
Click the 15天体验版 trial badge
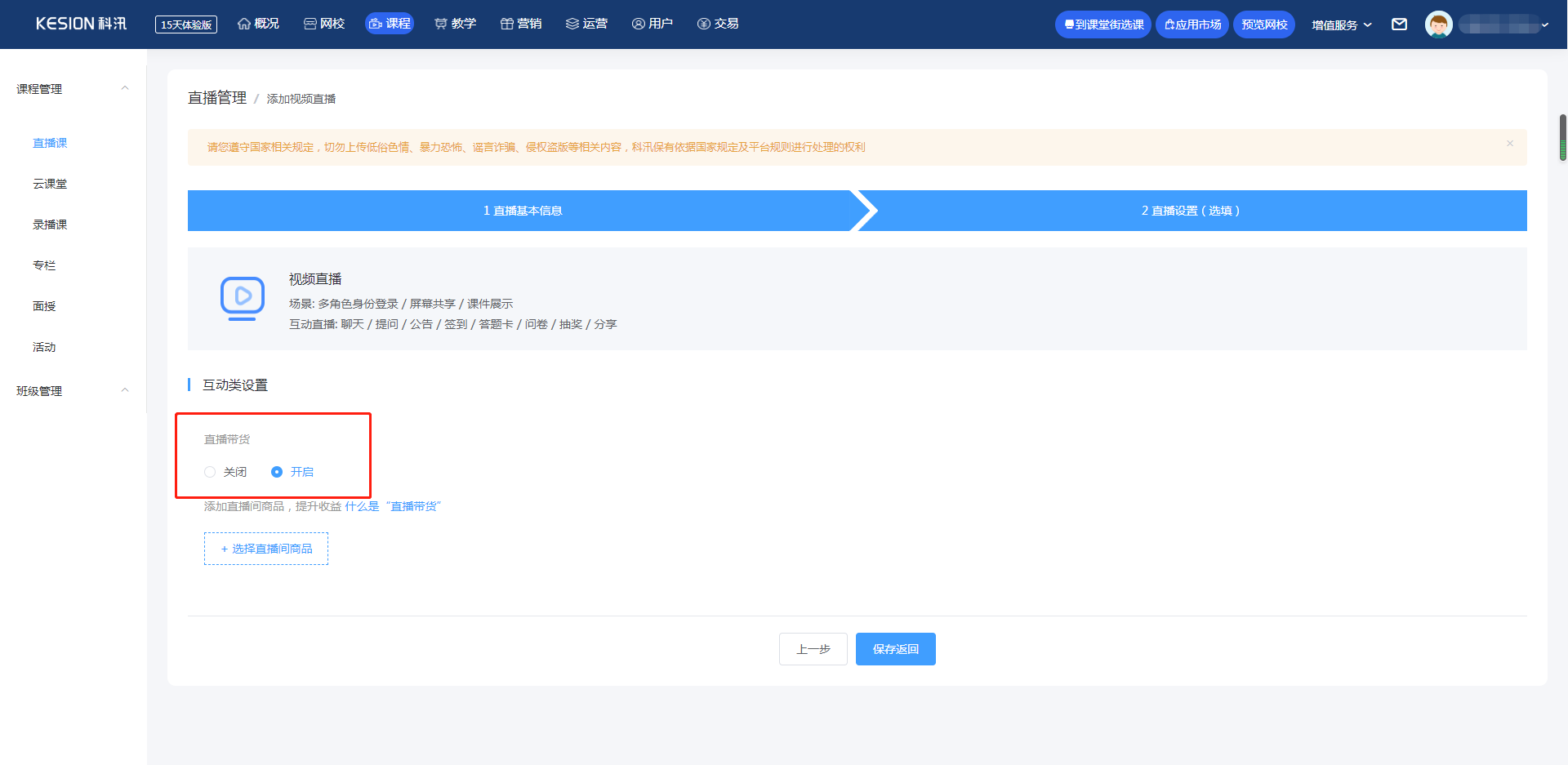(x=186, y=24)
